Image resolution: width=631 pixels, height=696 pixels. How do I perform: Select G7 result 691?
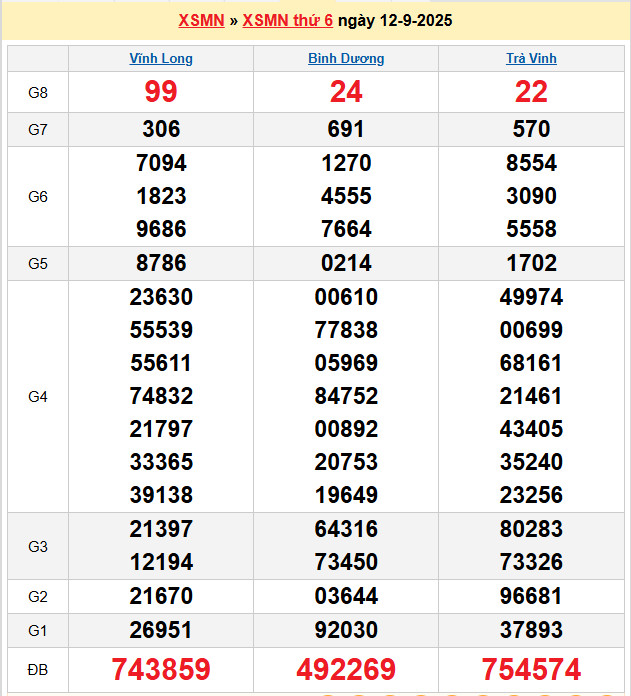click(346, 129)
